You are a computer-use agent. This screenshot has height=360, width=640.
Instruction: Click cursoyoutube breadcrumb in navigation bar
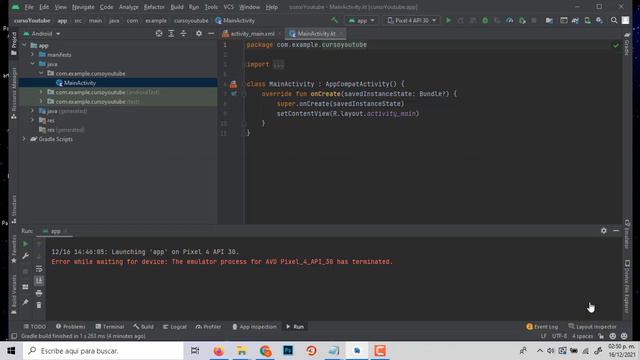click(191, 20)
